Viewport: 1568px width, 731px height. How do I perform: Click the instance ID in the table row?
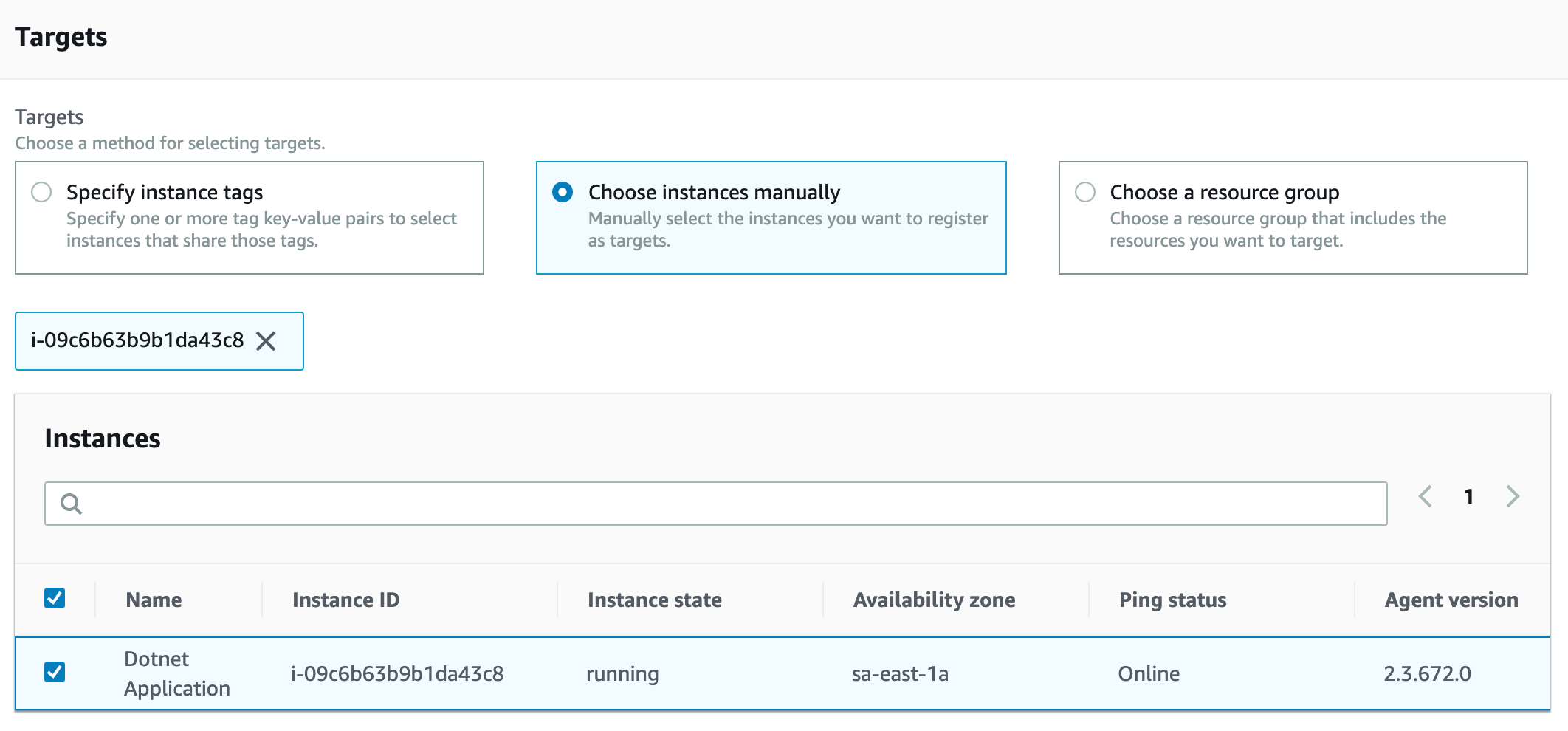[x=397, y=673]
